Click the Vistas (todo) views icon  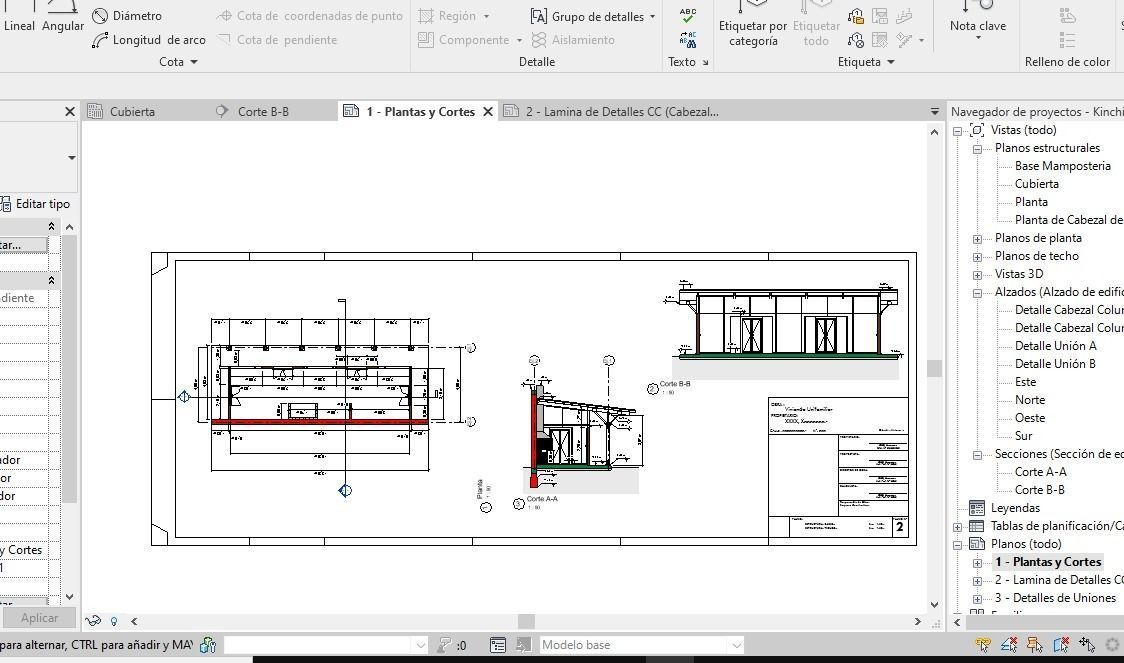coord(977,130)
